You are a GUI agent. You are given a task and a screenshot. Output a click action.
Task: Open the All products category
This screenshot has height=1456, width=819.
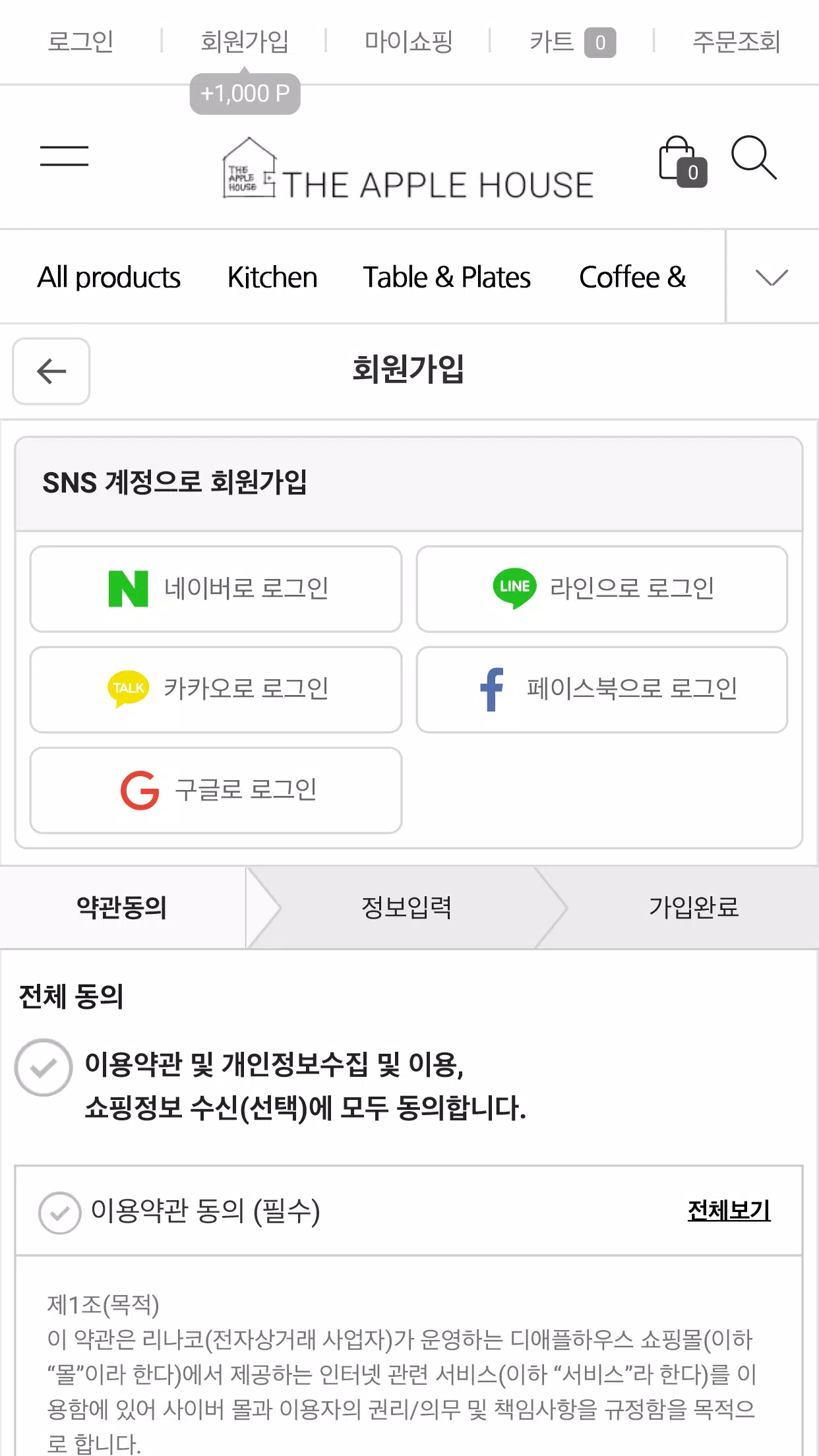click(109, 278)
